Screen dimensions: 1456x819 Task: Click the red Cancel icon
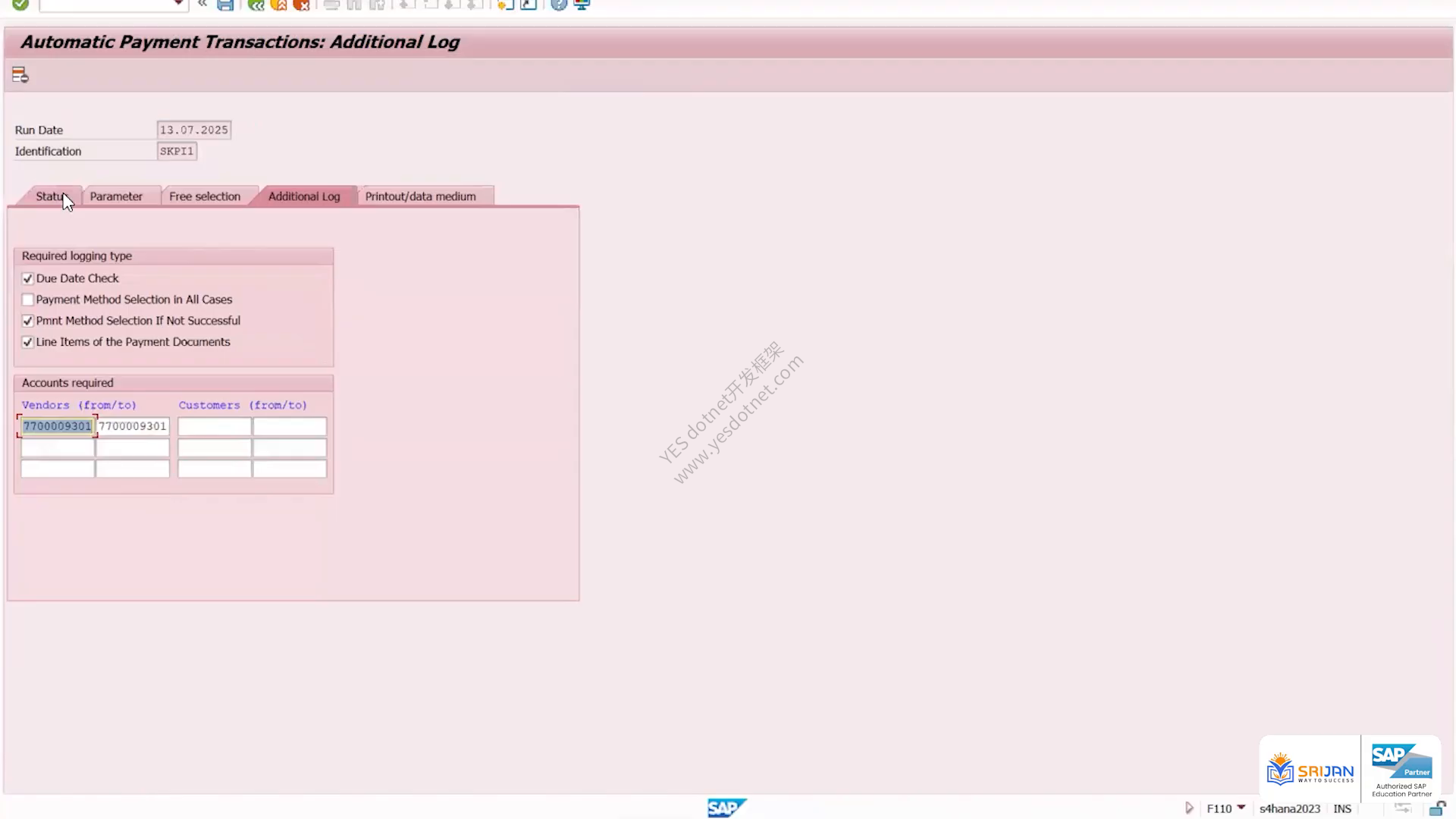coord(302,5)
